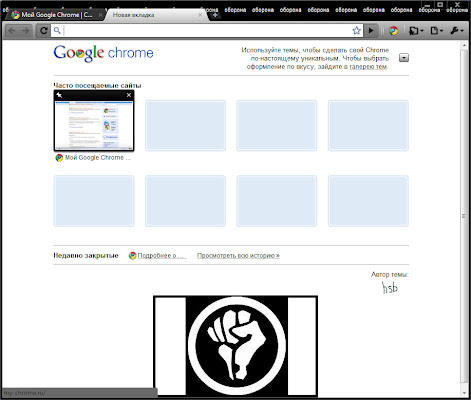
Task: Click the Go play arrow button
Action: tap(371, 31)
